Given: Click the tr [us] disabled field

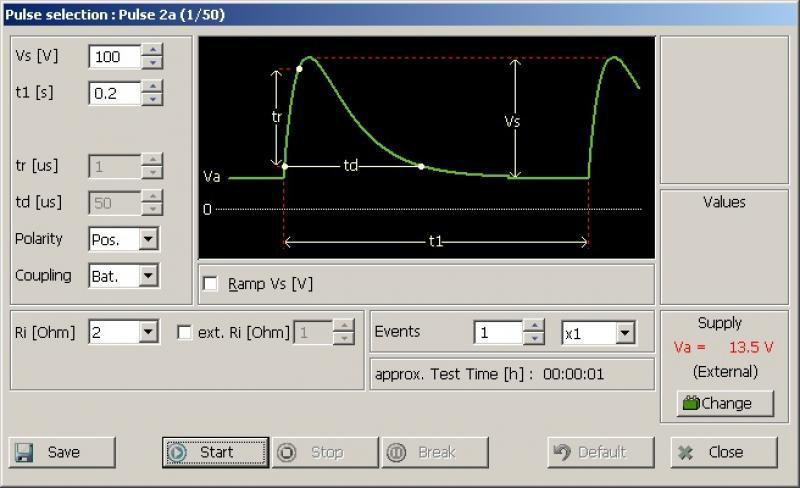Looking at the screenshot, I should (x=115, y=166).
